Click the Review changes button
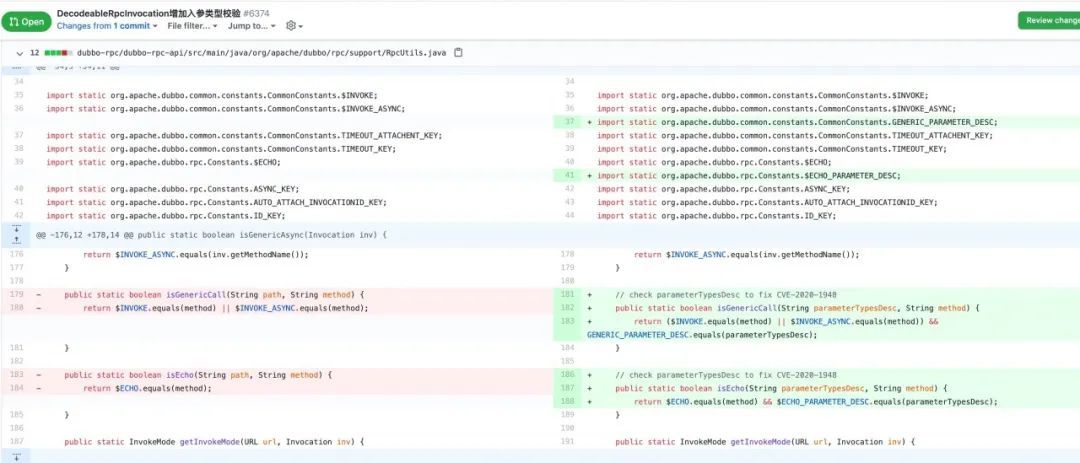Image resolution: width=1080 pixels, height=463 pixels. pos(1050,20)
